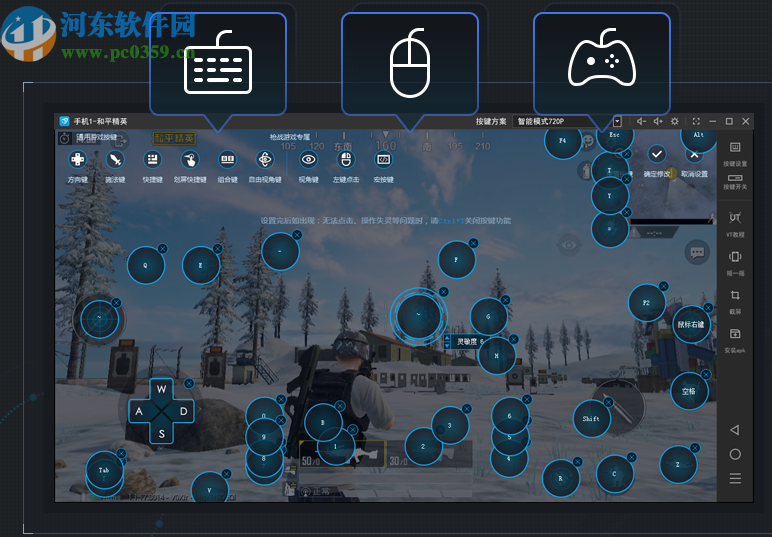
Task: Add a 宏按键 macro key
Action: click(x=384, y=159)
